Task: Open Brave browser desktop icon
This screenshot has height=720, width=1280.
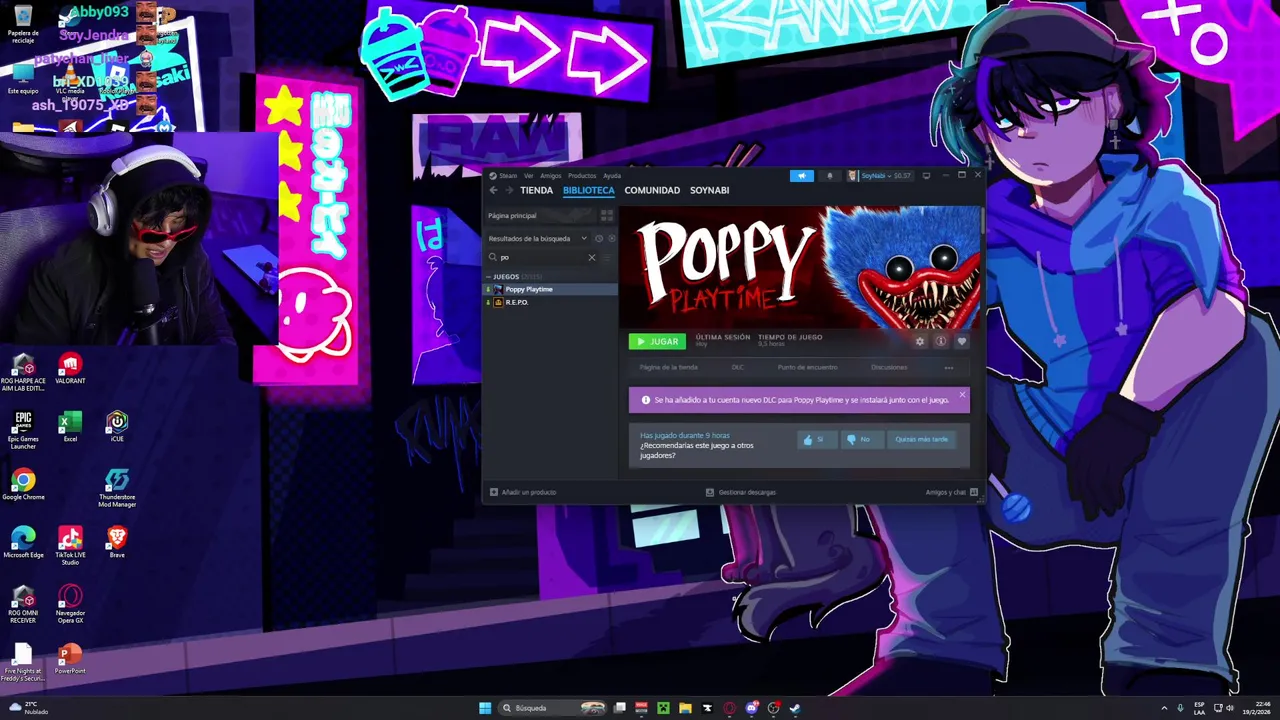Action: [117, 543]
